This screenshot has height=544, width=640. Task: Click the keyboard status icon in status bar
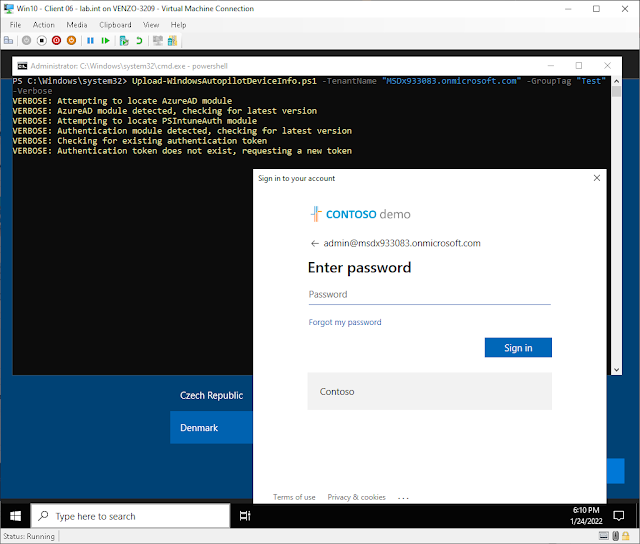[x=603, y=536]
